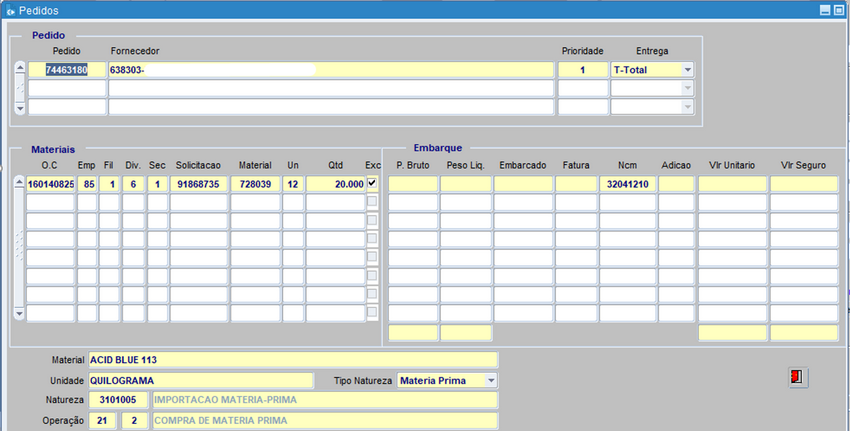The image size is (850, 431).
Task: Click the Pedido field with 74463180
Action: (x=67, y=70)
